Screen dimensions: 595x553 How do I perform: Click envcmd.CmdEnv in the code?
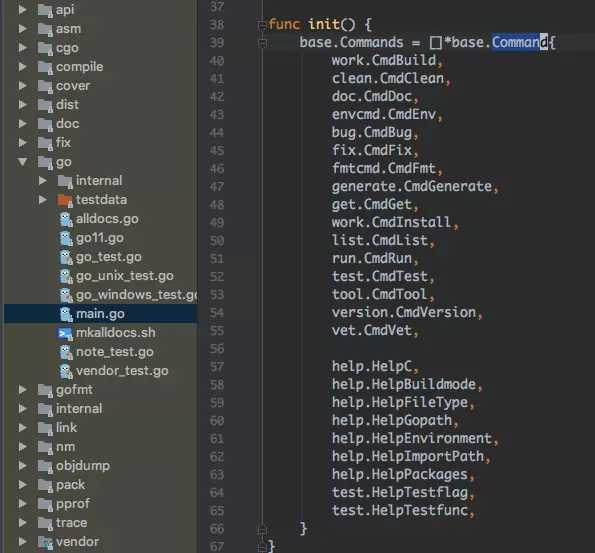click(384, 114)
